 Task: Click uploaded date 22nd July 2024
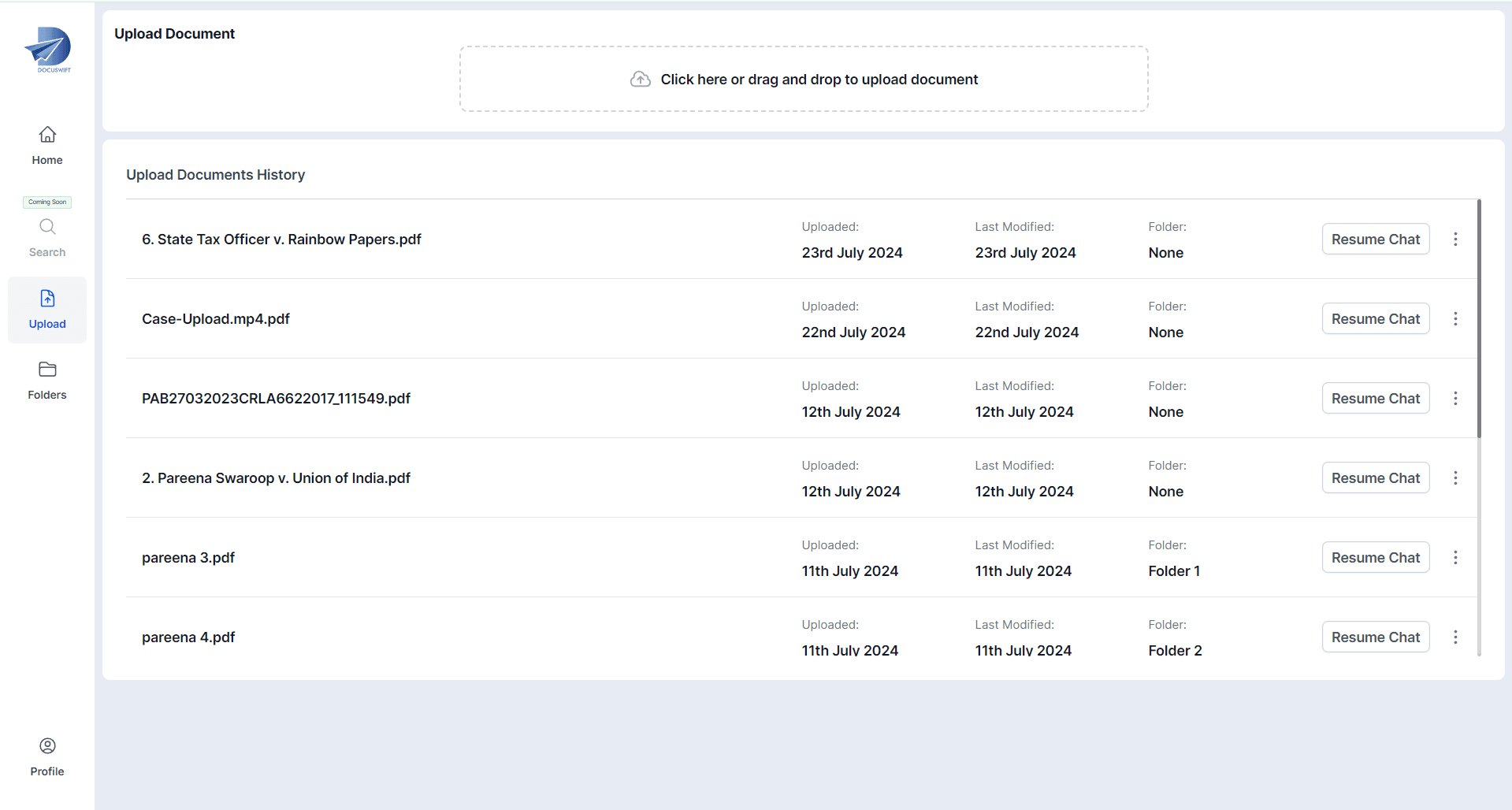853,332
